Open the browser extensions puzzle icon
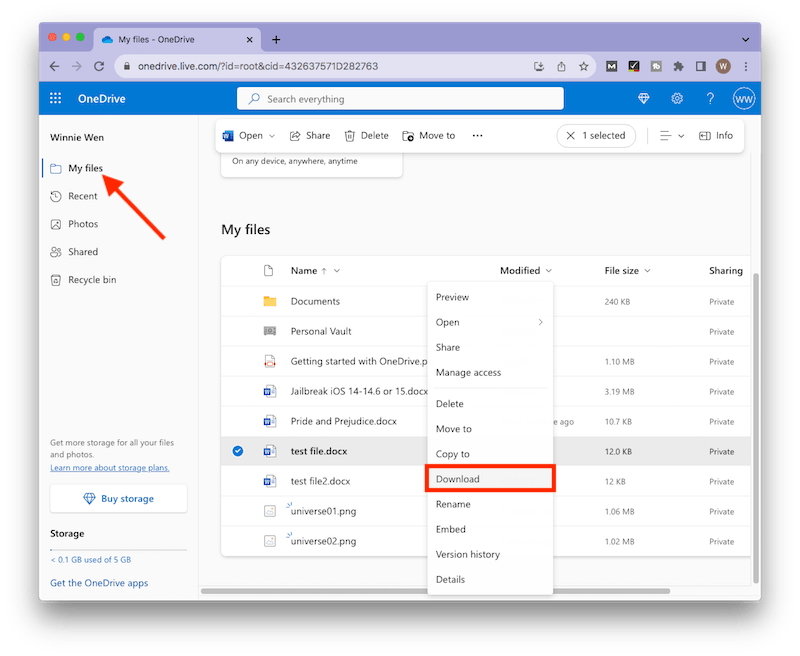 (x=679, y=66)
